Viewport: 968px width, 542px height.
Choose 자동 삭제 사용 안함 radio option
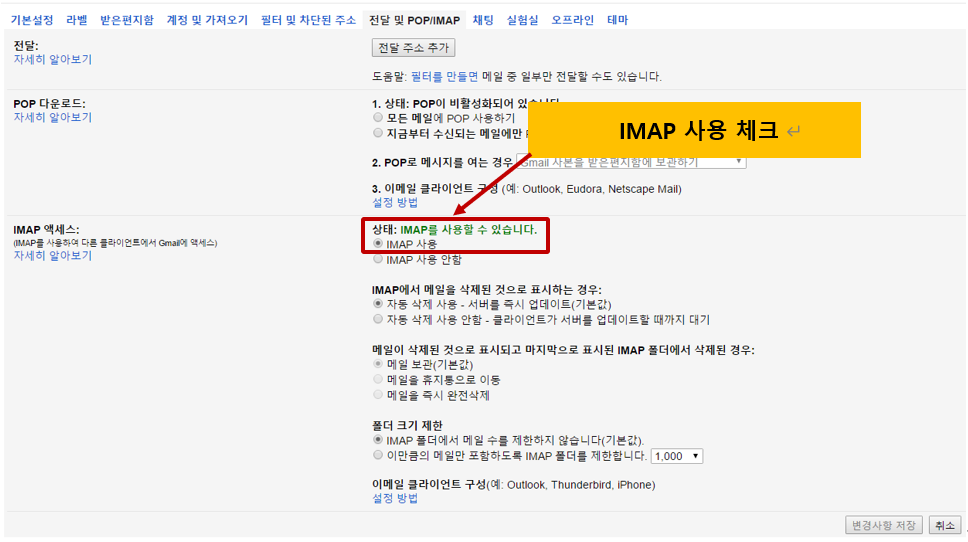[378, 320]
